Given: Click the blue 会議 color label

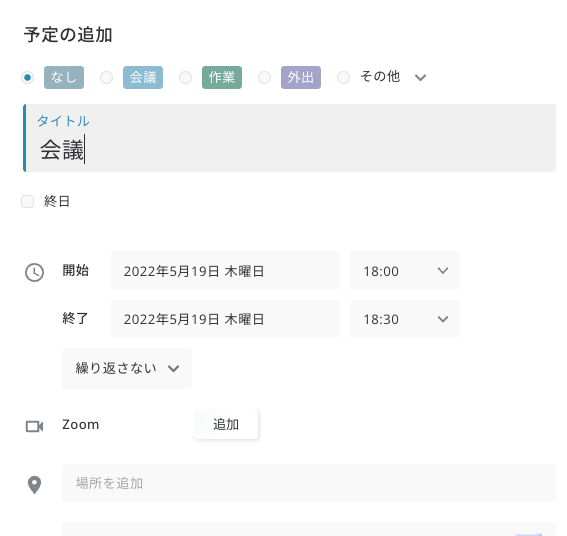Looking at the screenshot, I should coord(143,77).
